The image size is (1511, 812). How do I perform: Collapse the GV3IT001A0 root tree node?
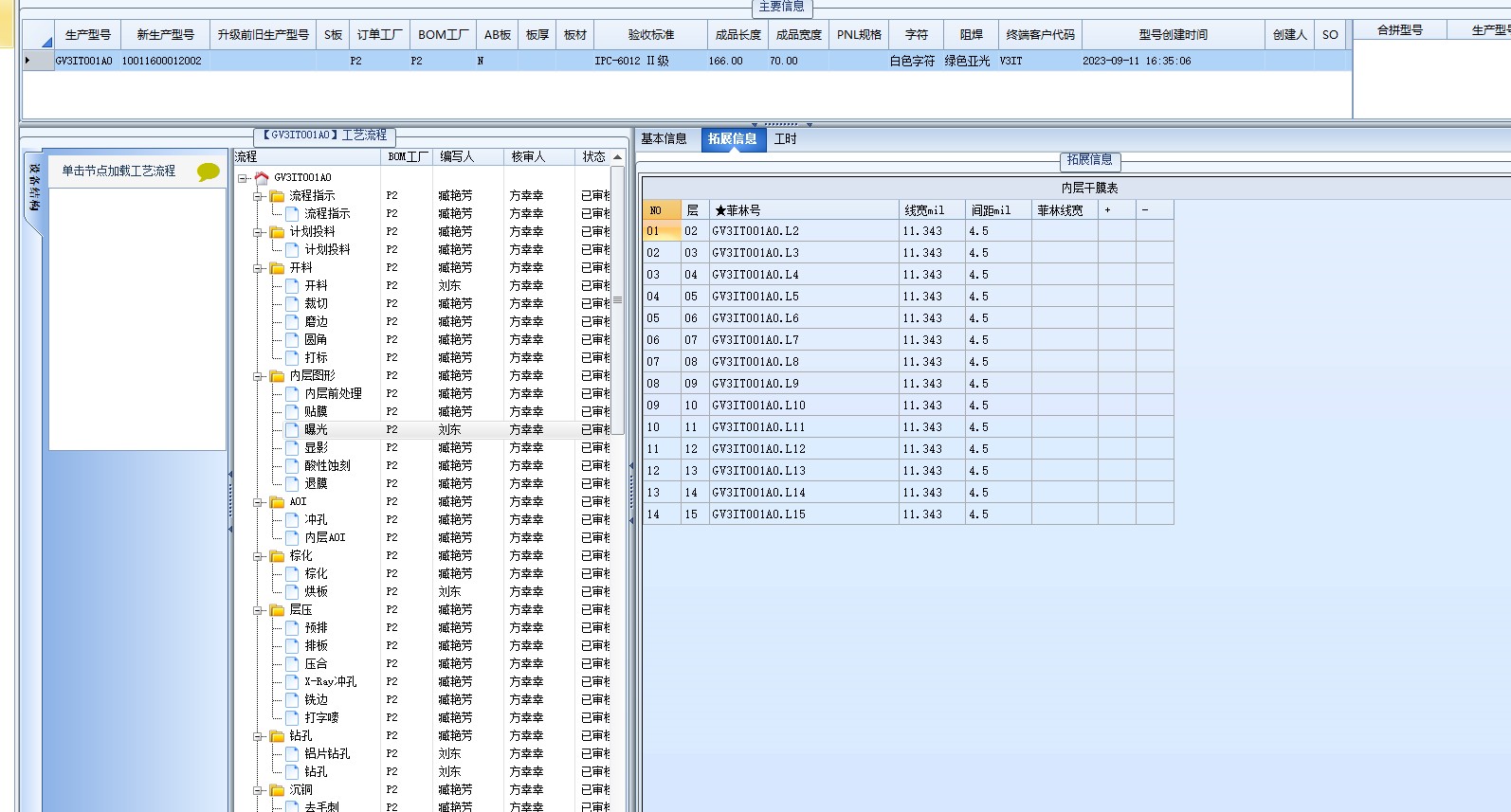tap(243, 178)
